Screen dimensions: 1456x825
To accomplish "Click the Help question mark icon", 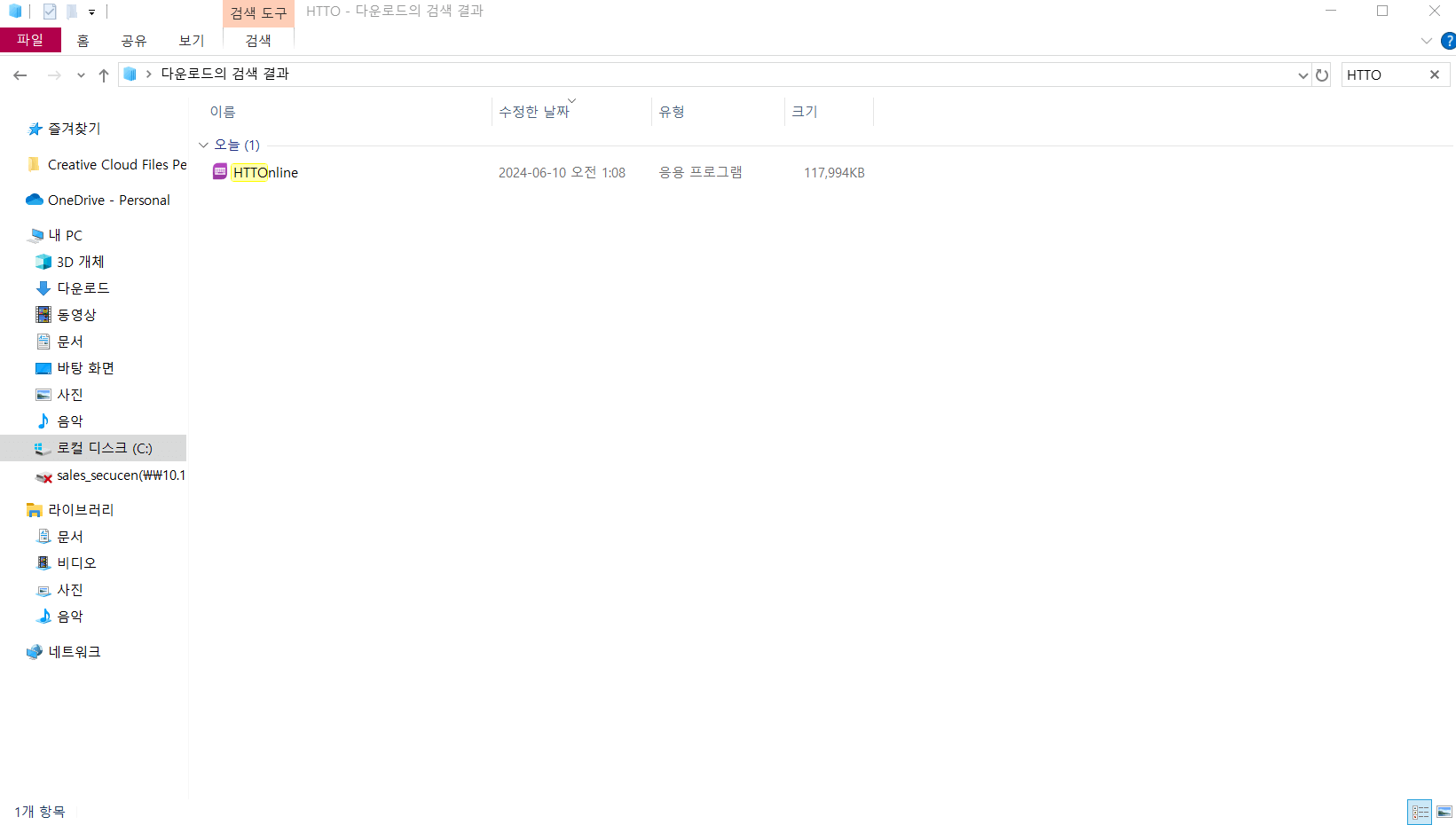I will pos(1450,40).
